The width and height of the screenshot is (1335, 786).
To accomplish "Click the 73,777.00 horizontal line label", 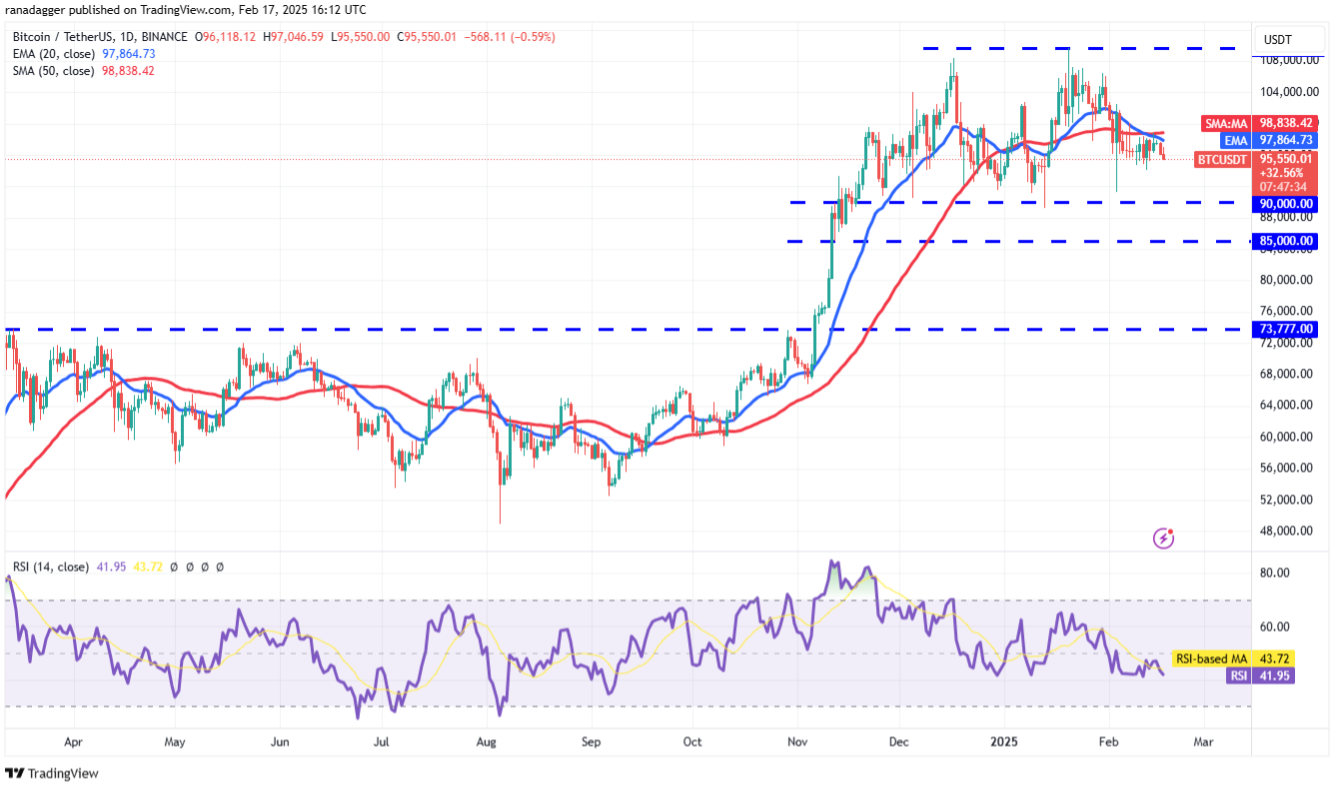I will 1285,329.
